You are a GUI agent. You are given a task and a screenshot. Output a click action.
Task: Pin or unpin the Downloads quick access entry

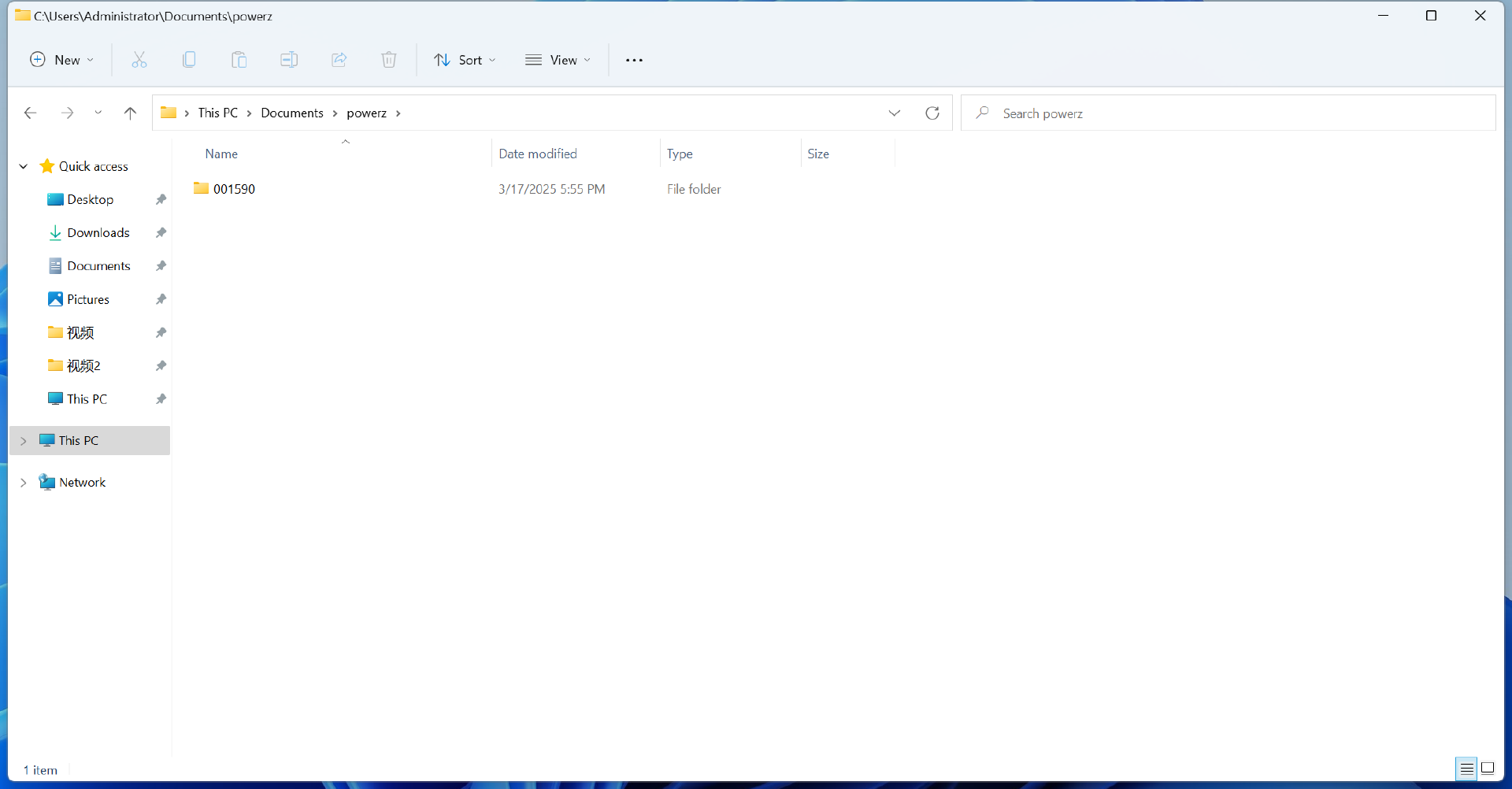click(160, 232)
